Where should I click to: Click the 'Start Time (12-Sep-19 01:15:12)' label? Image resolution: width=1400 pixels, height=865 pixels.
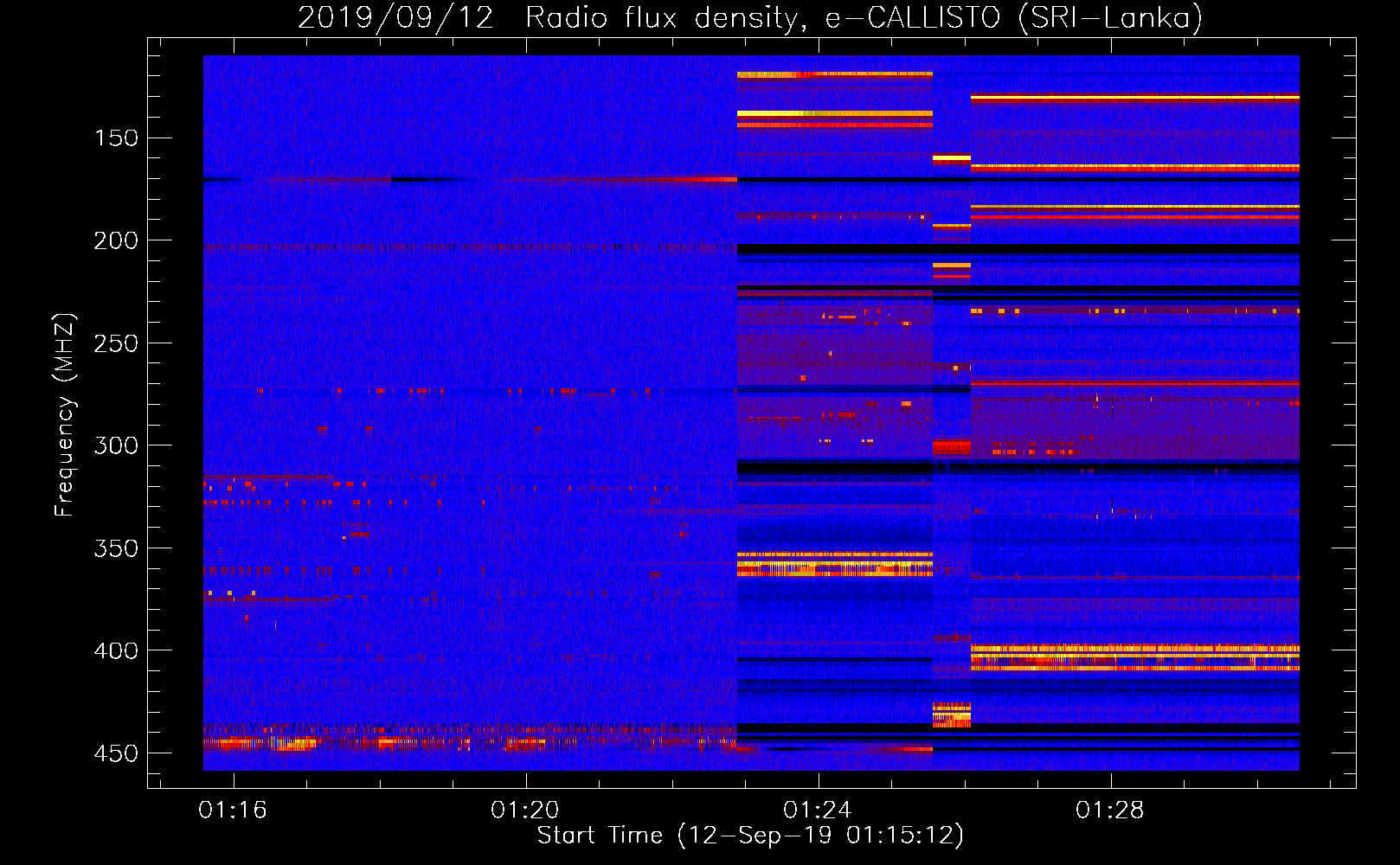(750, 836)
